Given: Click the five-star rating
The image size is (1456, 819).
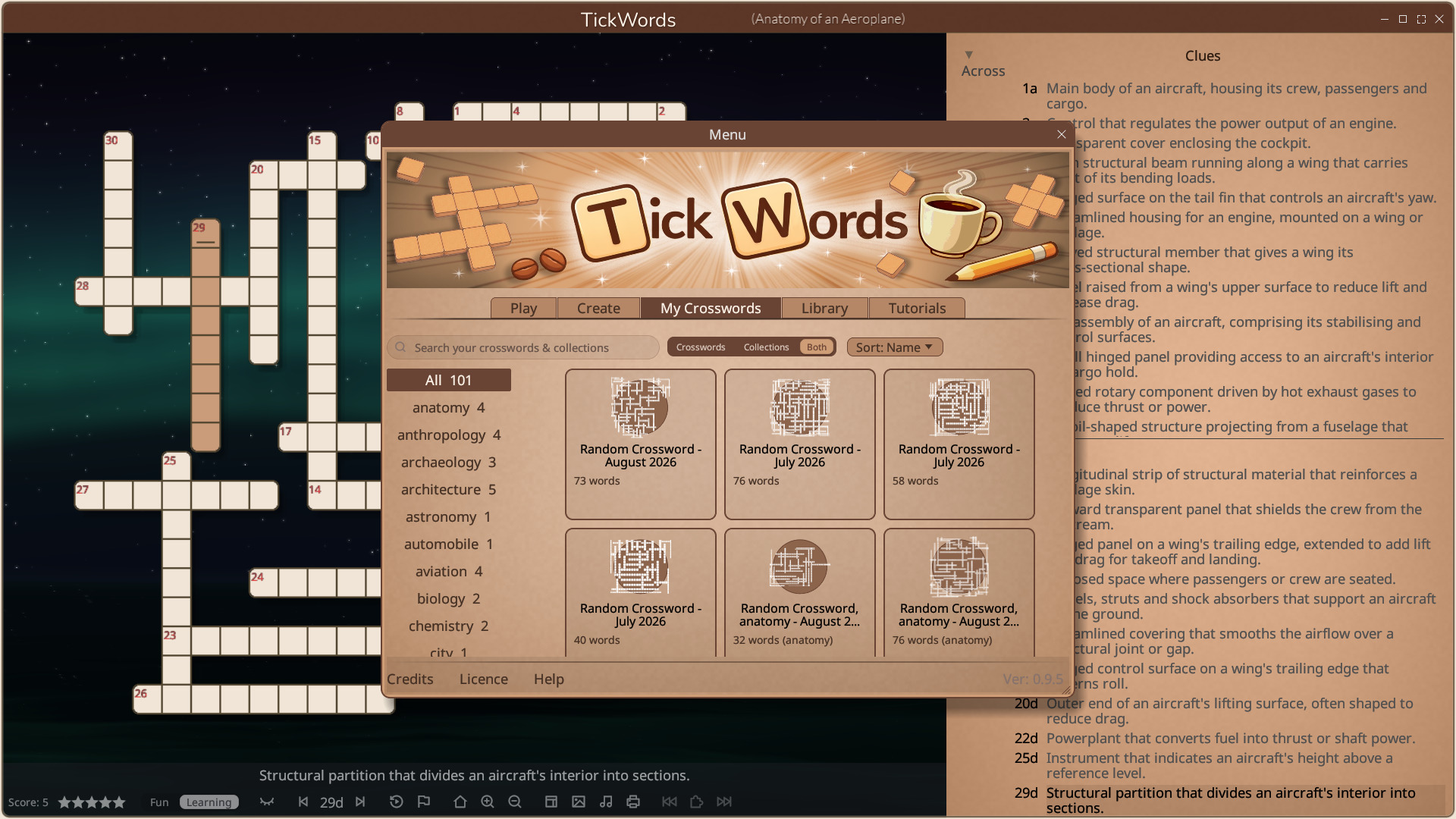Looking at the screenshot, I should click(x=92, y=802).
